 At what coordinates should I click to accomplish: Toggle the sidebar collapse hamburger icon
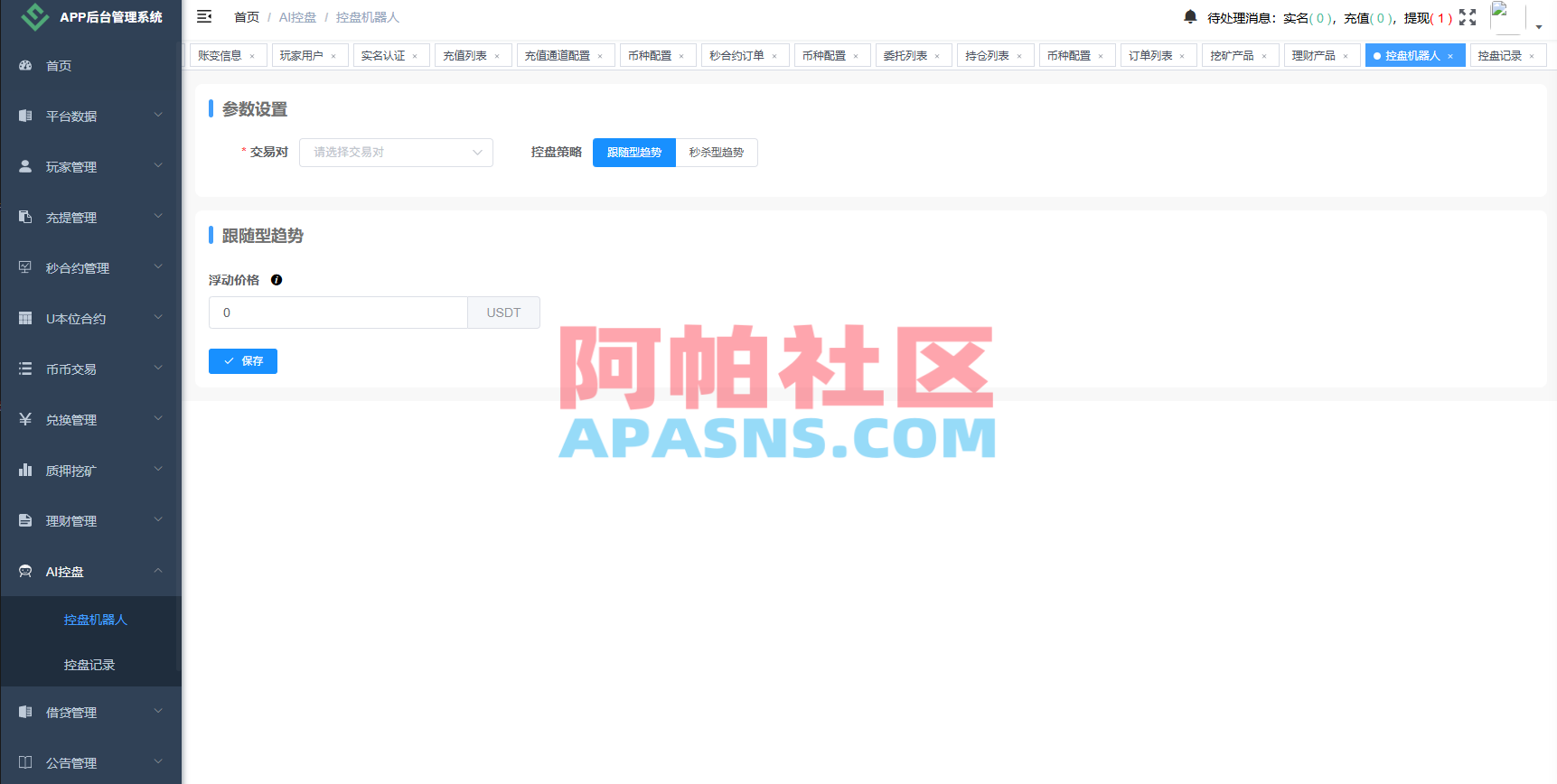204,16
